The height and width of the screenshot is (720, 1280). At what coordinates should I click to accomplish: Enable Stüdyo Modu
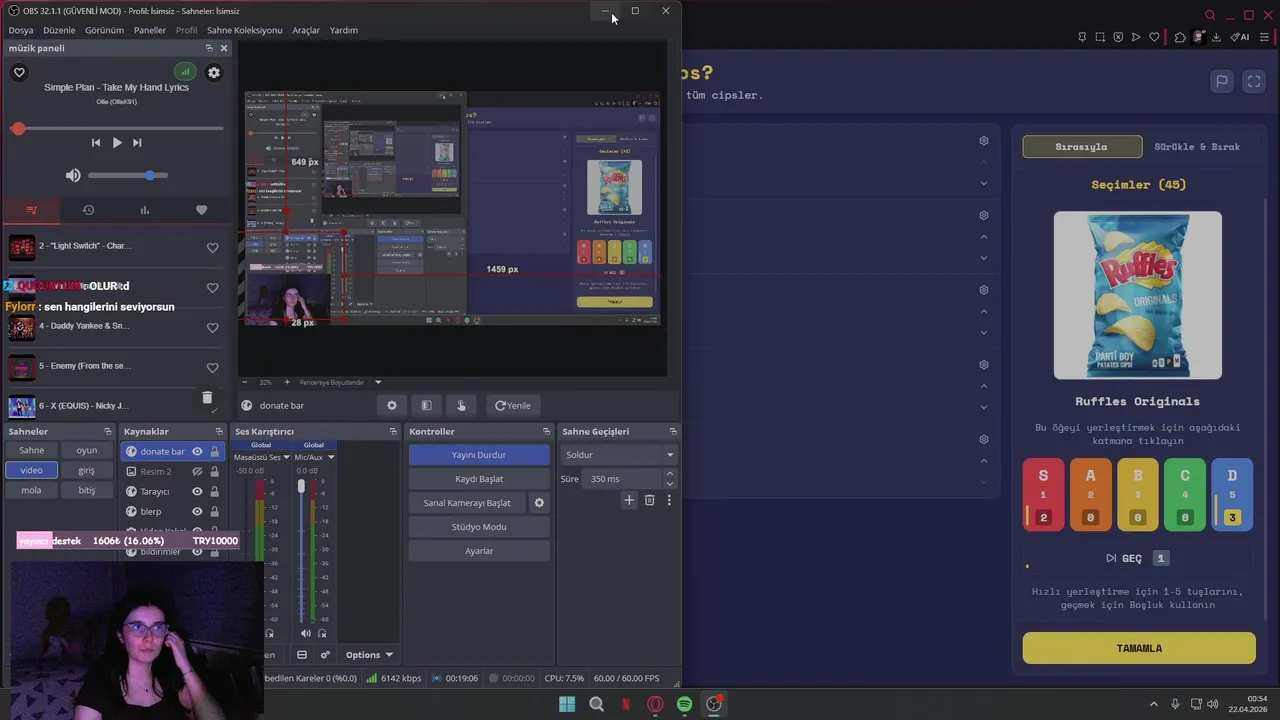(x=479, y=527)
